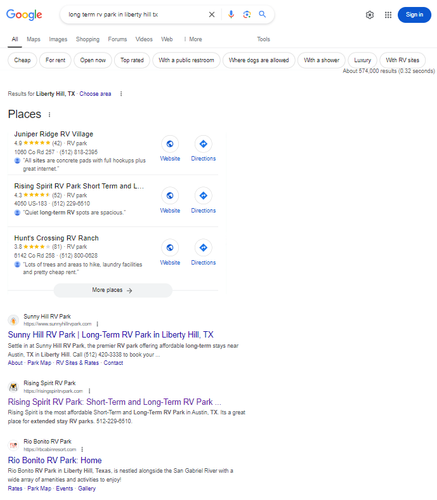Open options menu for Rising Spirit result
Image resolution: width=437 pixels, height=500 pixels.
click(x=89, y=391)
